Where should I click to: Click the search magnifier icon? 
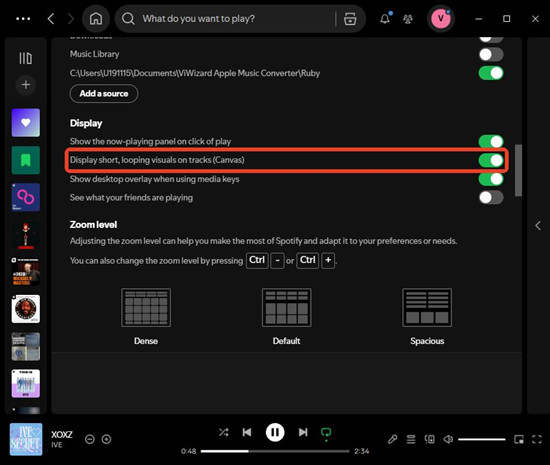point(128,19)
